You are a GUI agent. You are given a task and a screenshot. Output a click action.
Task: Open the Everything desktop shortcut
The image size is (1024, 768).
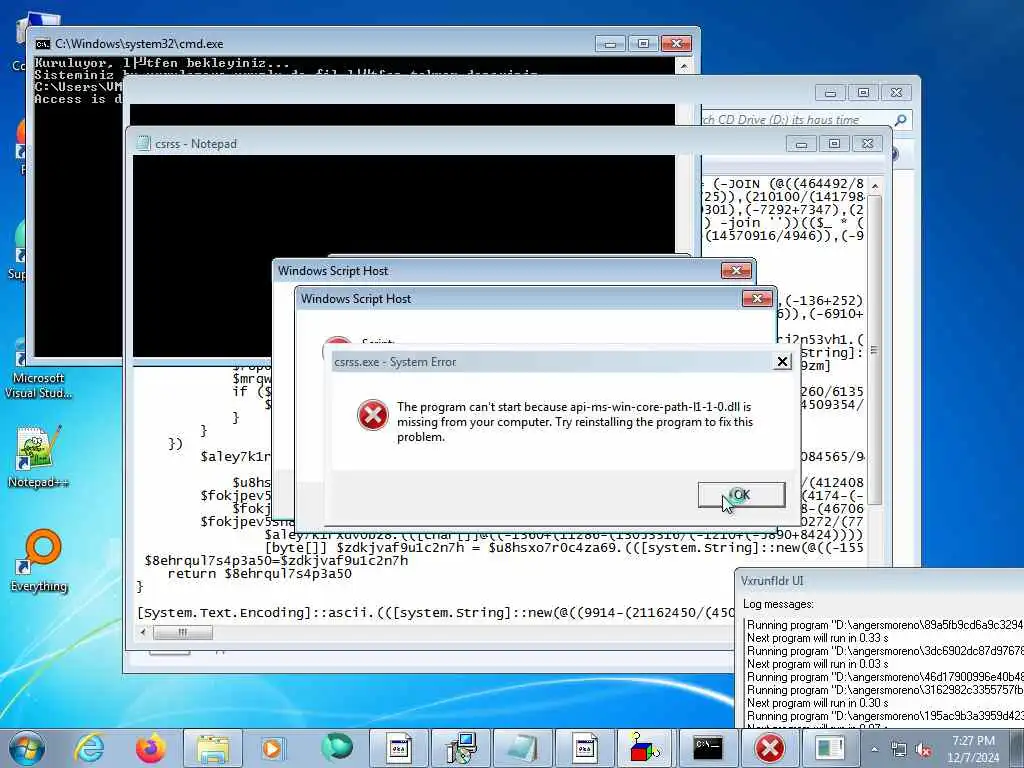pos(38,560)
